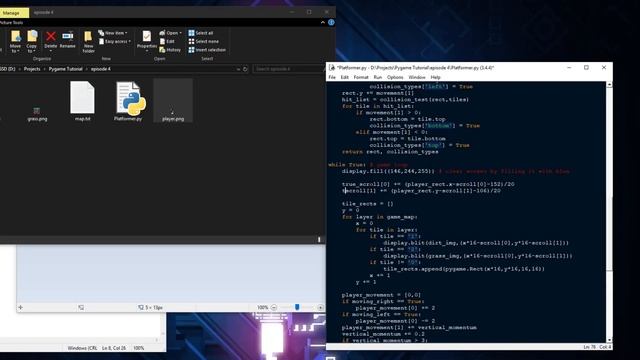This screenshot has width=640, height=360.
Task: Open the Help menu in IDLE
Action: pos(436,77)
